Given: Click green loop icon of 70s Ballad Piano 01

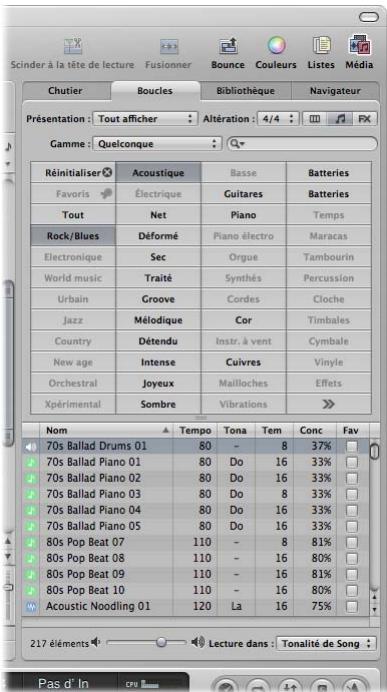Looking at the screenshot, I should click(31, 463).
